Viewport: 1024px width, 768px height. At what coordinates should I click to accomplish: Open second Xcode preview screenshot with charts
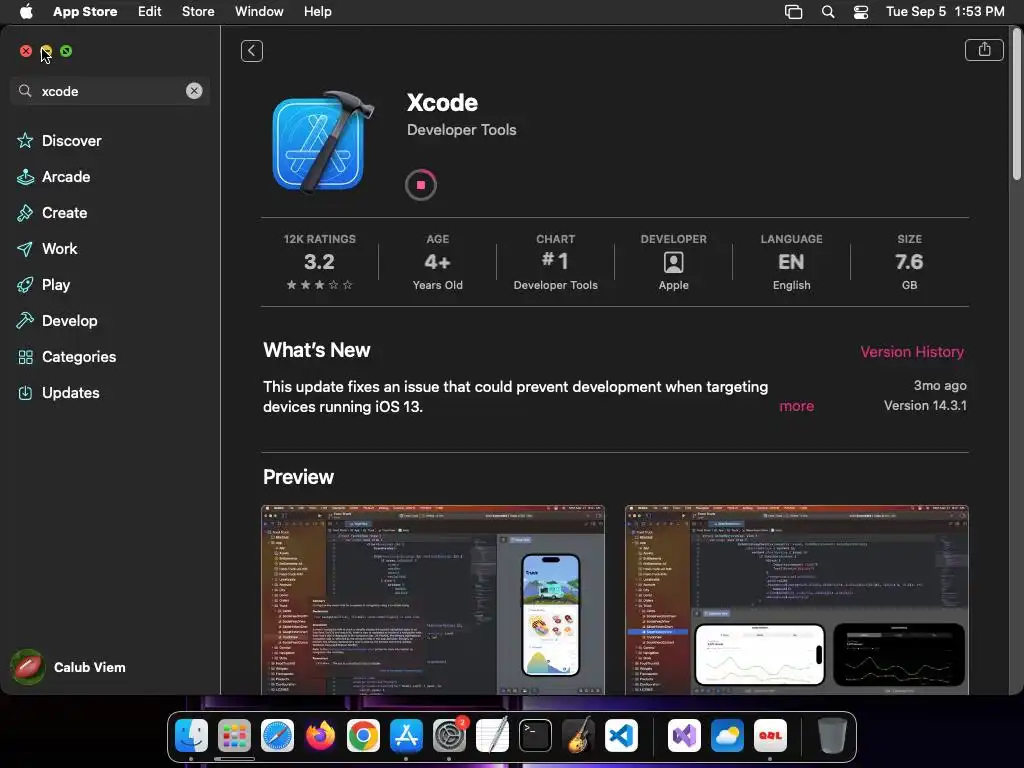point(797,600)
